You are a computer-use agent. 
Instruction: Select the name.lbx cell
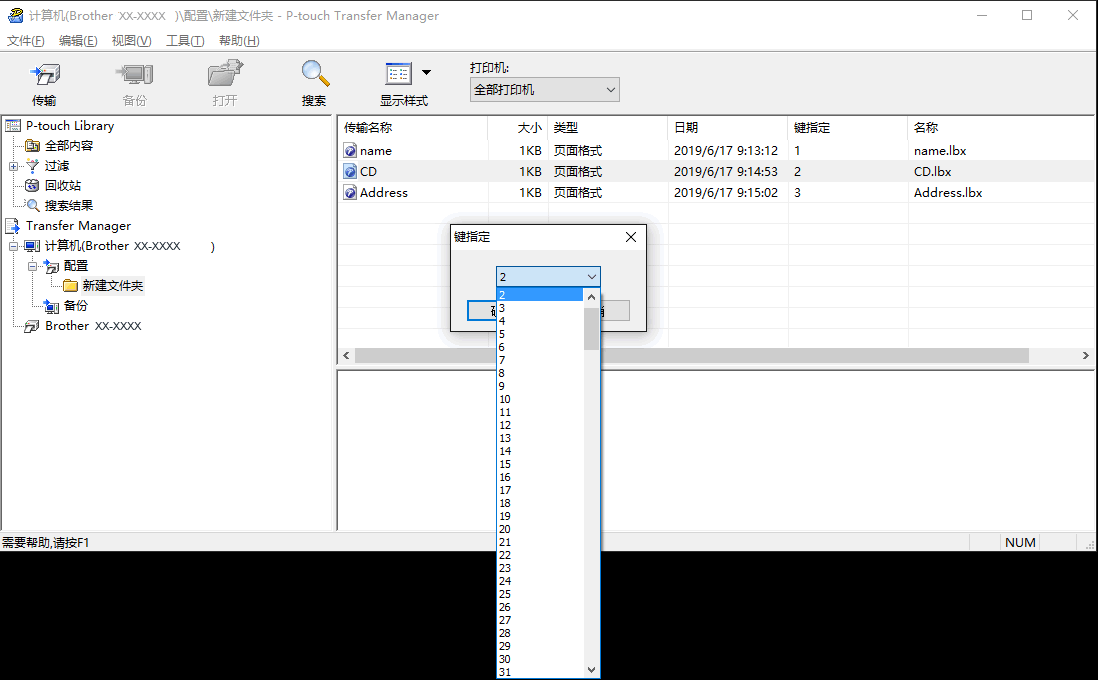coord(940,151)
